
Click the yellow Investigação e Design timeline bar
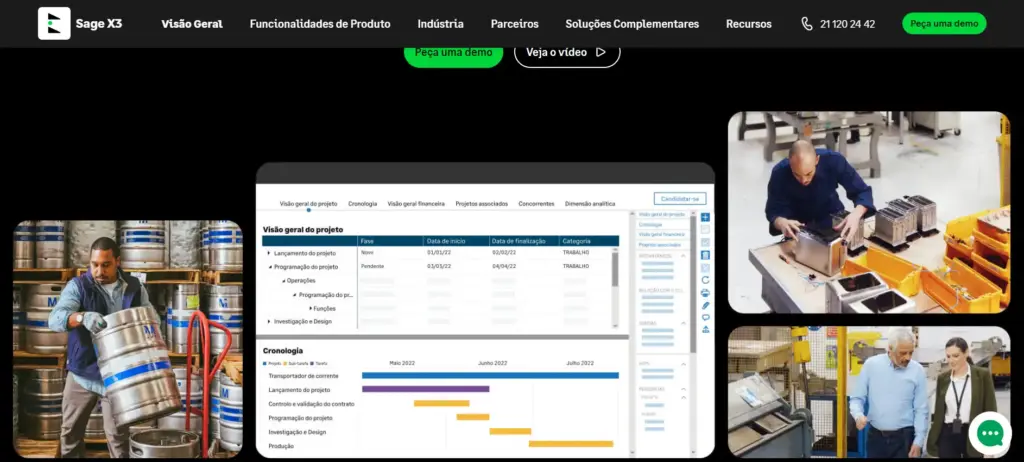(x=510, y=431)
